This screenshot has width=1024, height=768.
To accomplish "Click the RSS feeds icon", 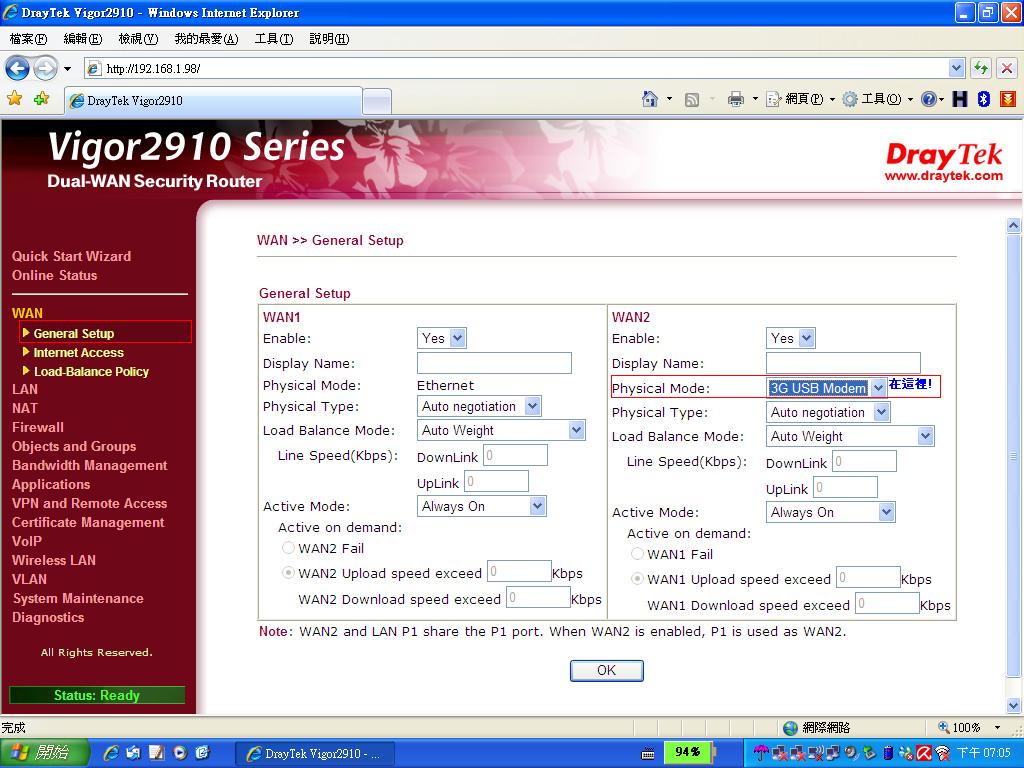I will click(x=692, y=99).
